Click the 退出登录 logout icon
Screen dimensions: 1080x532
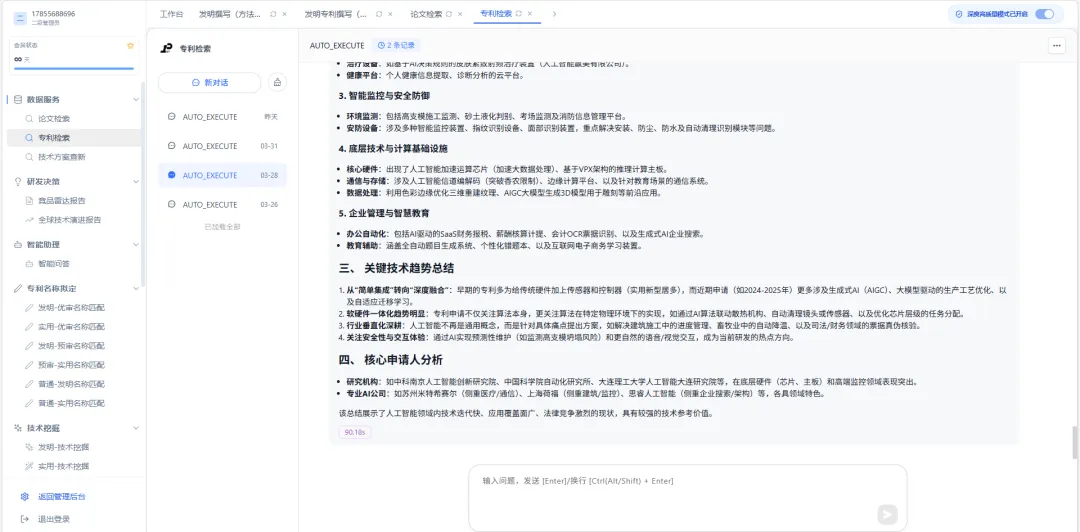coord(25,519)
